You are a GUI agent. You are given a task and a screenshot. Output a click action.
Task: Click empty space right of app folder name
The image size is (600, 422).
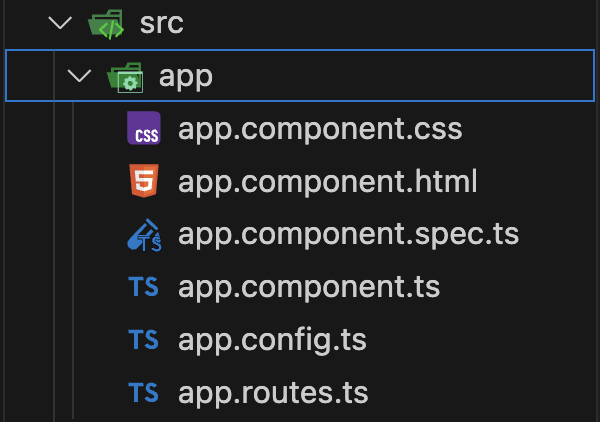[400, 77]
